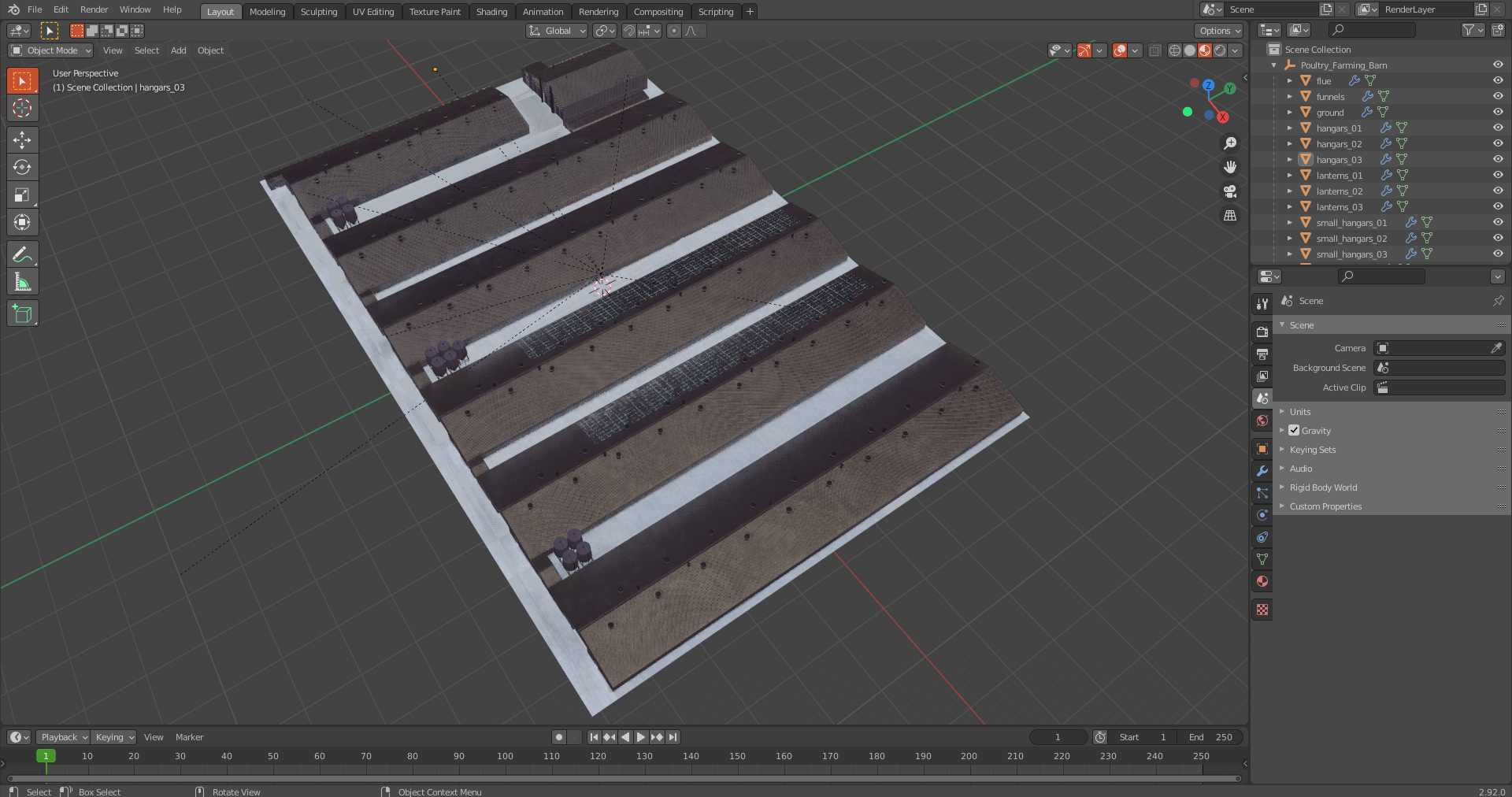Toggle camera view icon in viewport

tap(1230, 191)
